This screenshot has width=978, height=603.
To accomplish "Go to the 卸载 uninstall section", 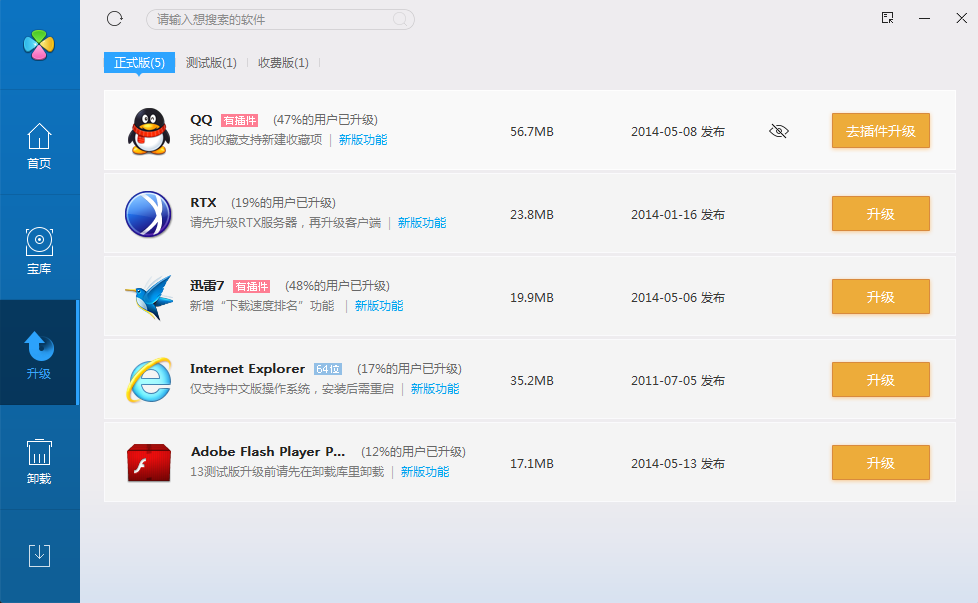I will click(x=39, y=461).
